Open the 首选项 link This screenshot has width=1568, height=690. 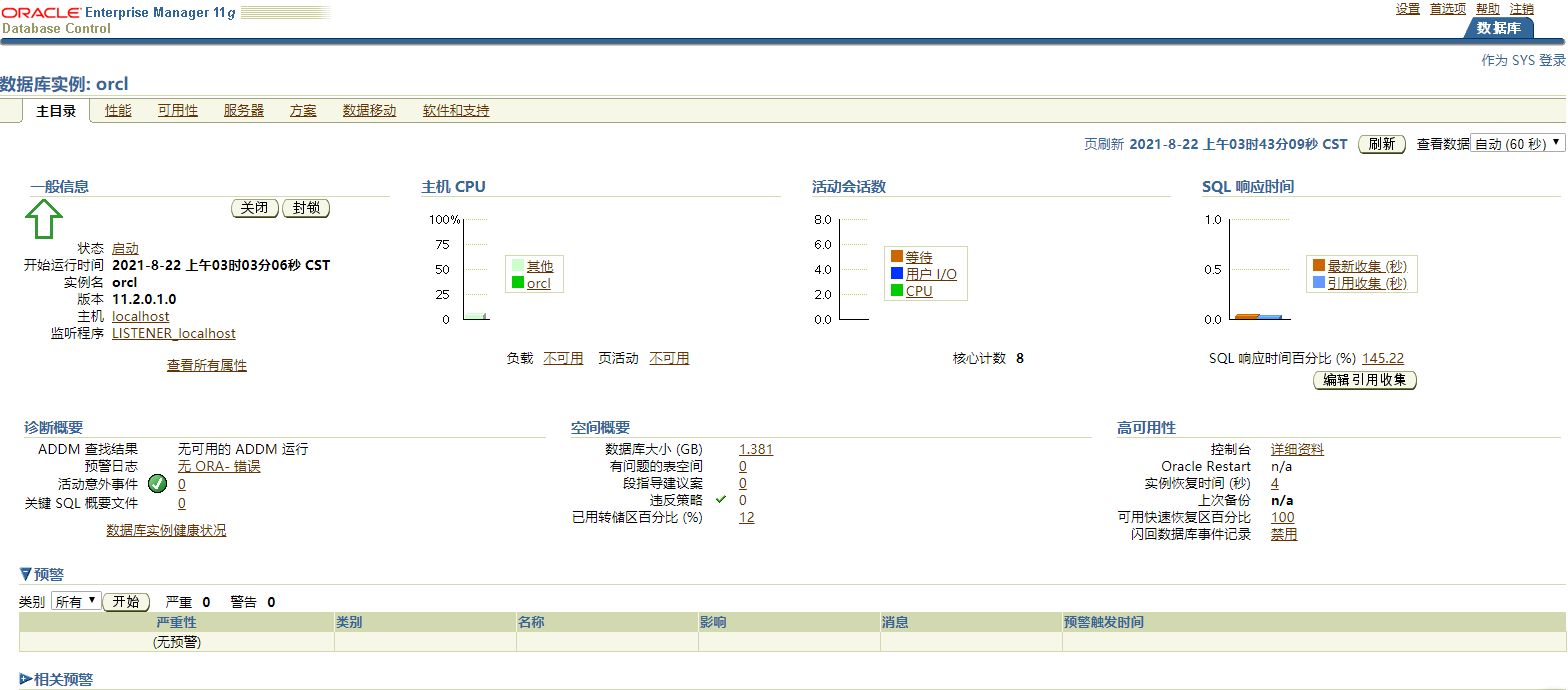coord(1448,8)
